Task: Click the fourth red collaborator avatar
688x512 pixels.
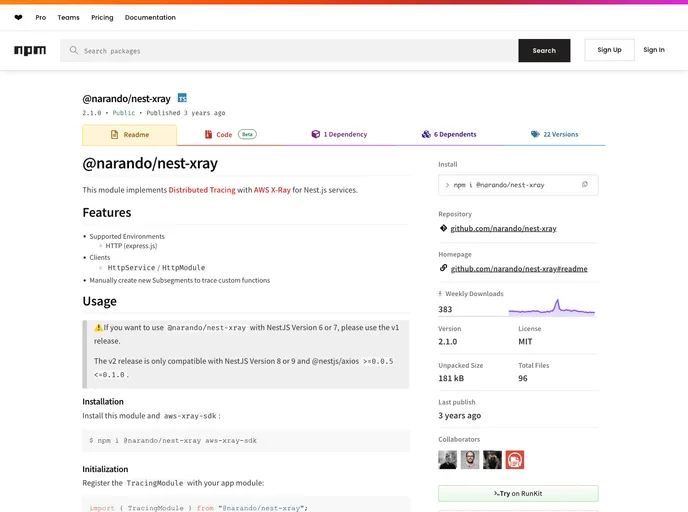Action: 515,460
